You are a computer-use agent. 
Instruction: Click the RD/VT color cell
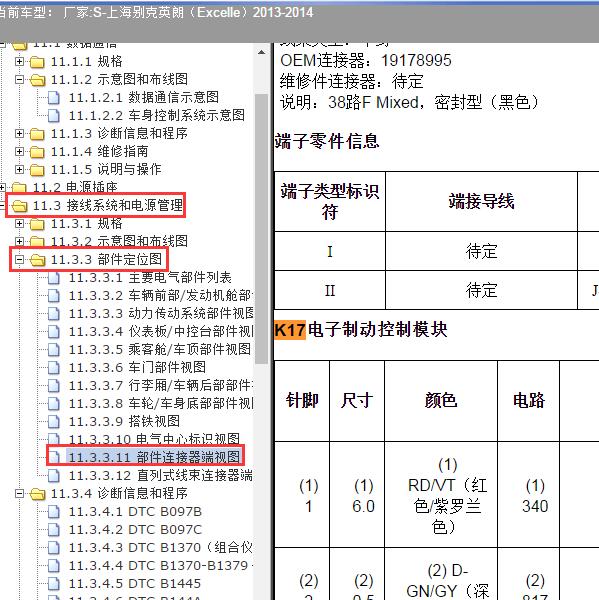441,496
